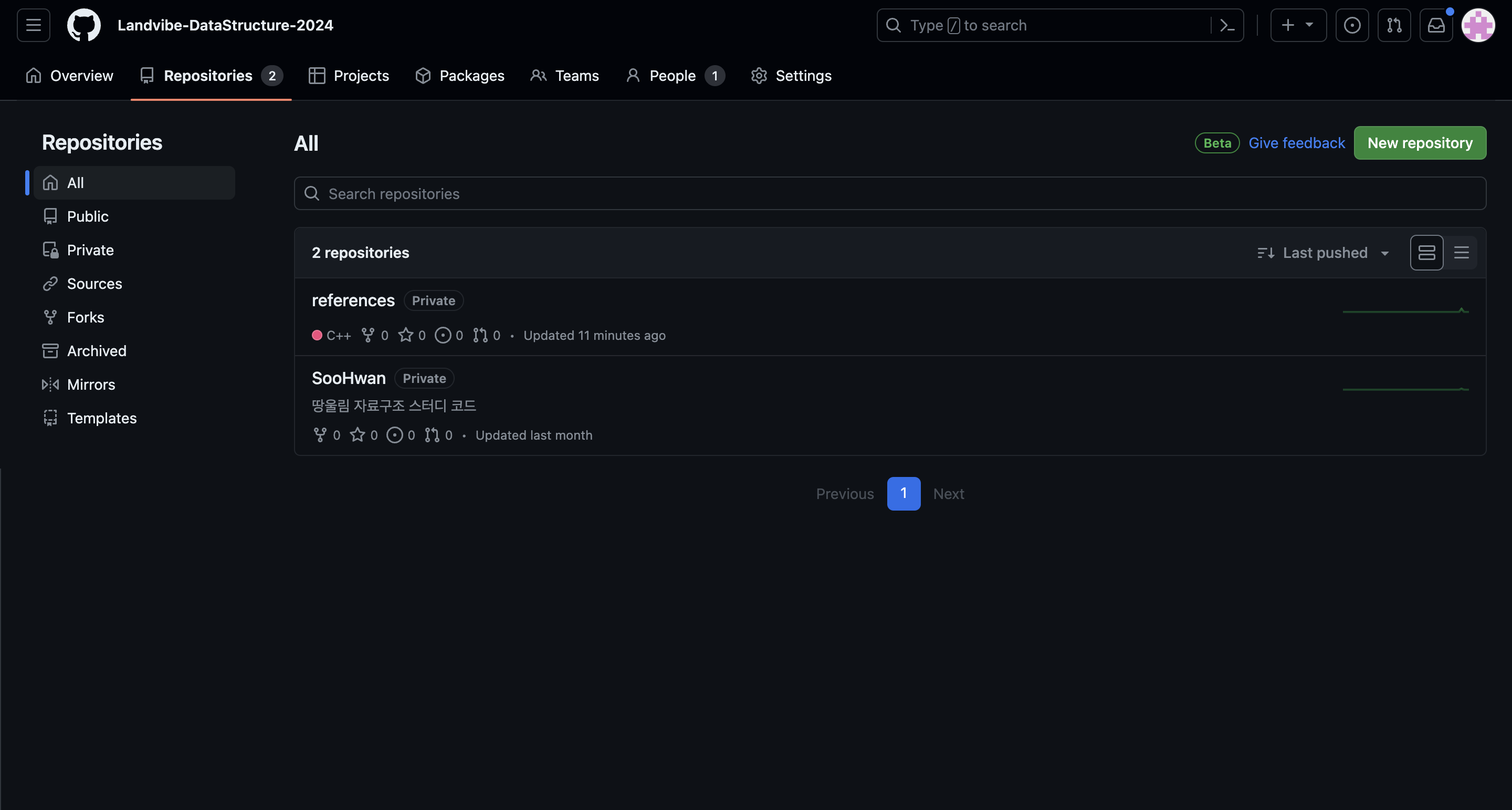Open the SooHwan repository
Viewport: 1512px width, 810px height.
[349, 378]
